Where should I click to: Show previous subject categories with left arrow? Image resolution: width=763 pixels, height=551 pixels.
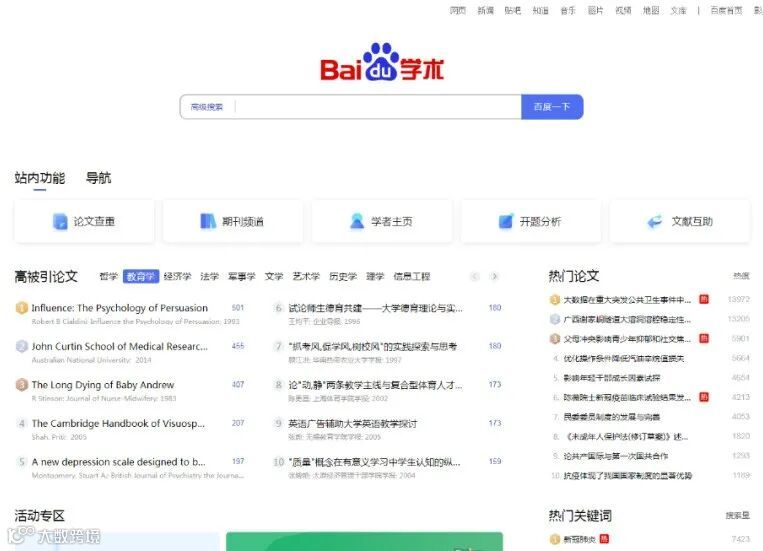point(474,276)
